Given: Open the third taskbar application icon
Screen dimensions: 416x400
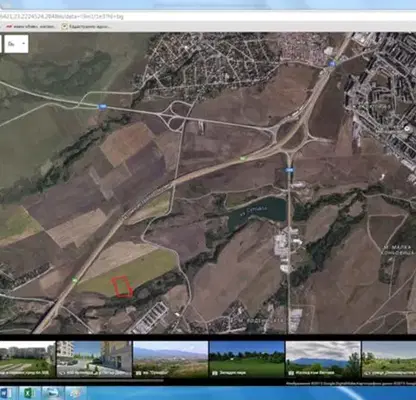Looking at the screenshot, I should point(52,394).
